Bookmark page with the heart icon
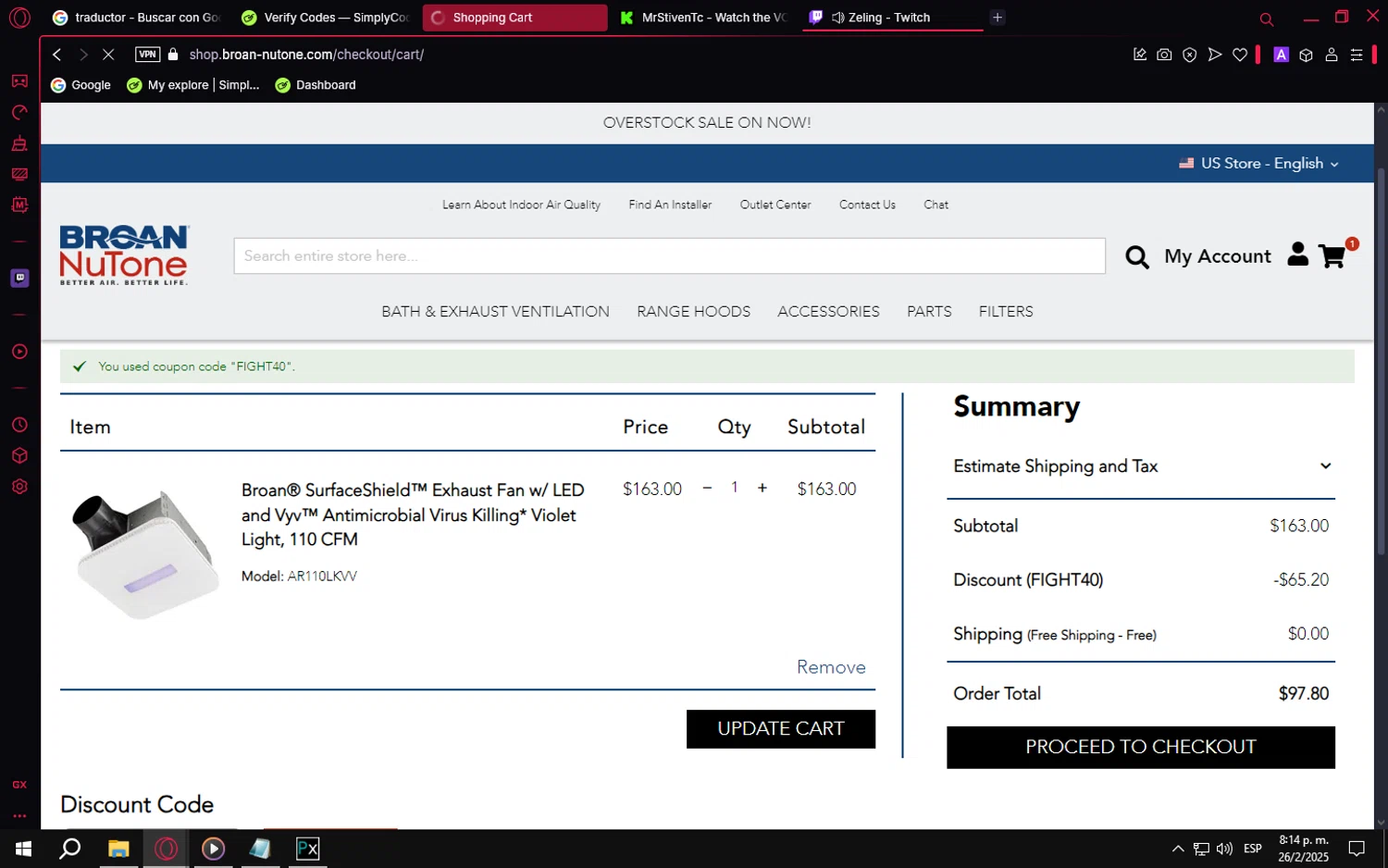 coord(1240,55)
